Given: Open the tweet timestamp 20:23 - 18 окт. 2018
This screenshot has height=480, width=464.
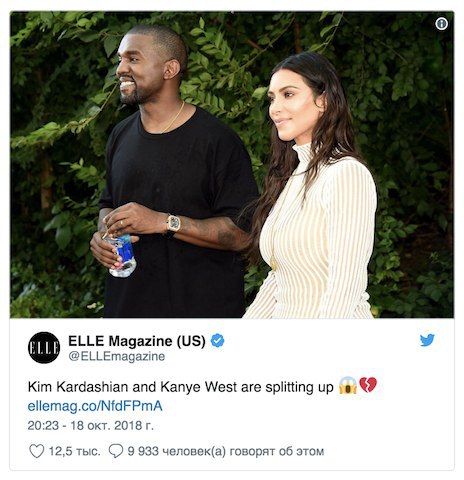Looking at the screenshot, I should click(91, 426).
